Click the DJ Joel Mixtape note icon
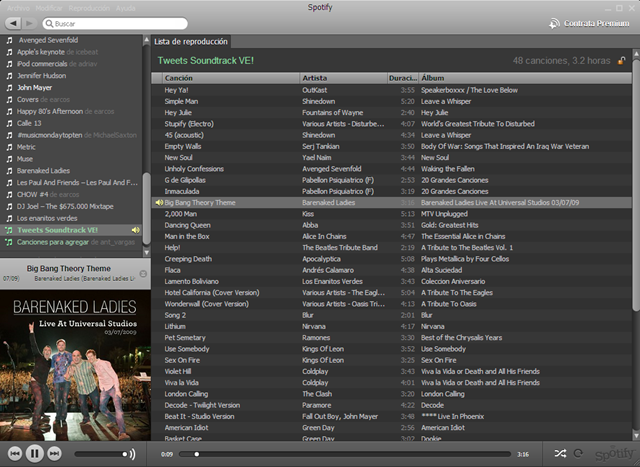This screenshot has height=467, width=640. (x=9, y=206)
